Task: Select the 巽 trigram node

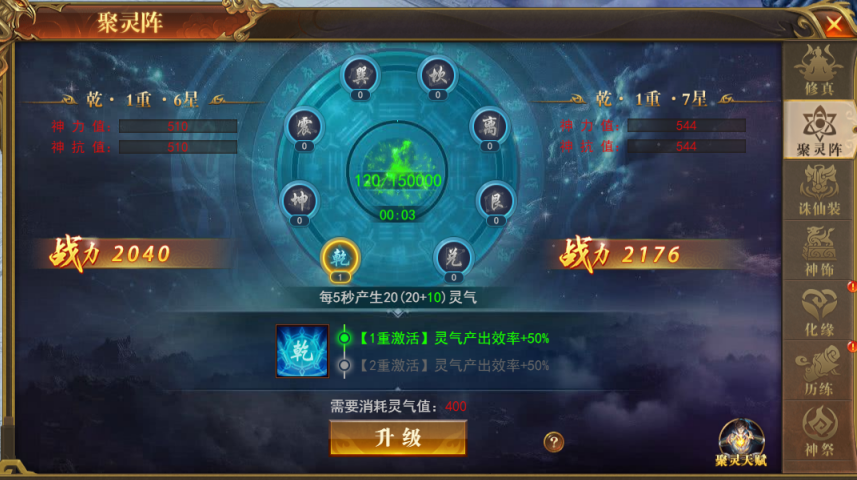Action: tap(360, 75)
